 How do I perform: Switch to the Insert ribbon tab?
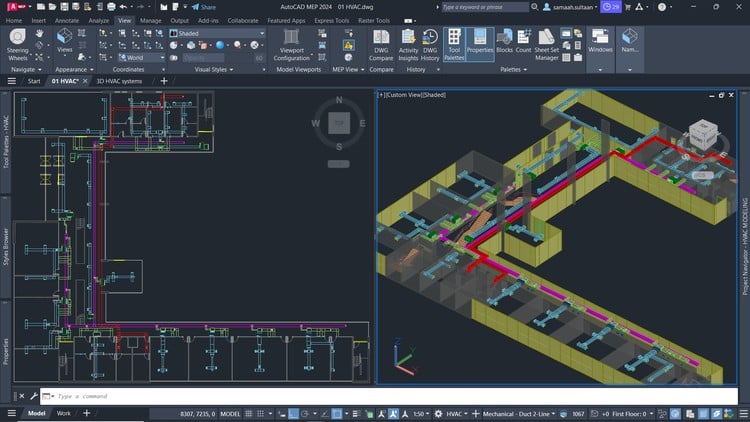[39, 21]
